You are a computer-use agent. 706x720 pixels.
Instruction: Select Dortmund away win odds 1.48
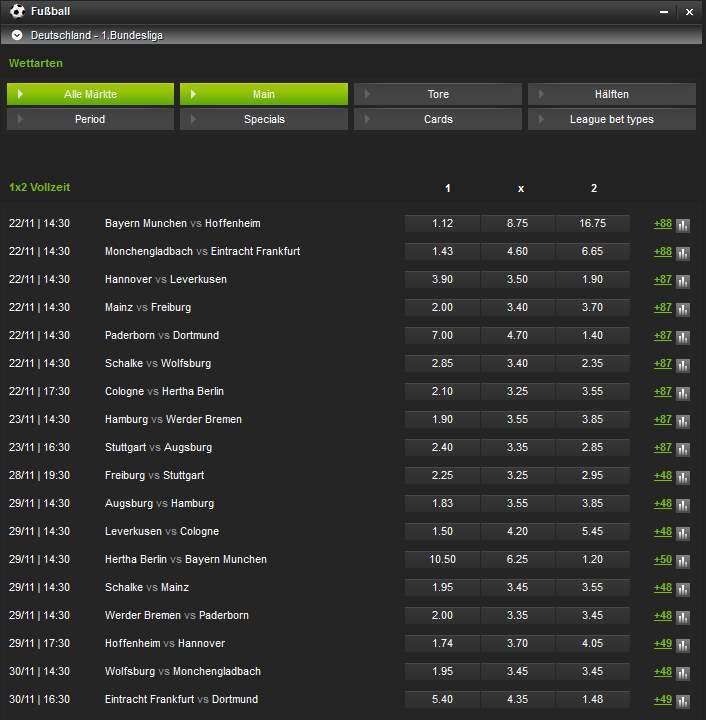(593, 700)
